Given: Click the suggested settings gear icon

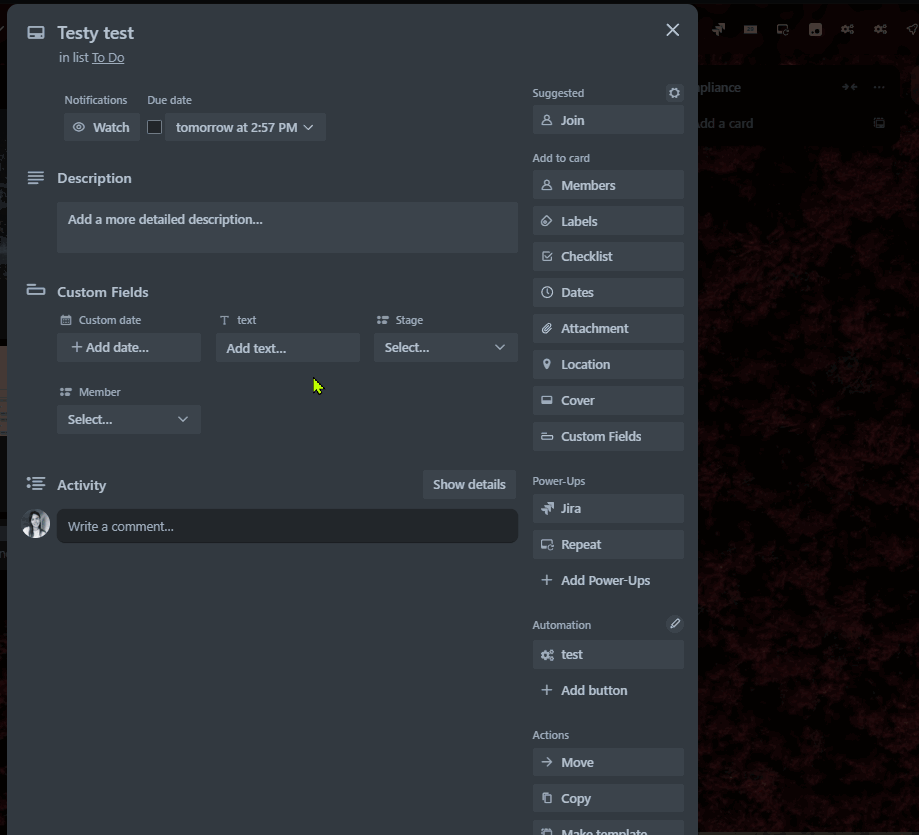Looking at the screenshot, I should tap(674, 92).
